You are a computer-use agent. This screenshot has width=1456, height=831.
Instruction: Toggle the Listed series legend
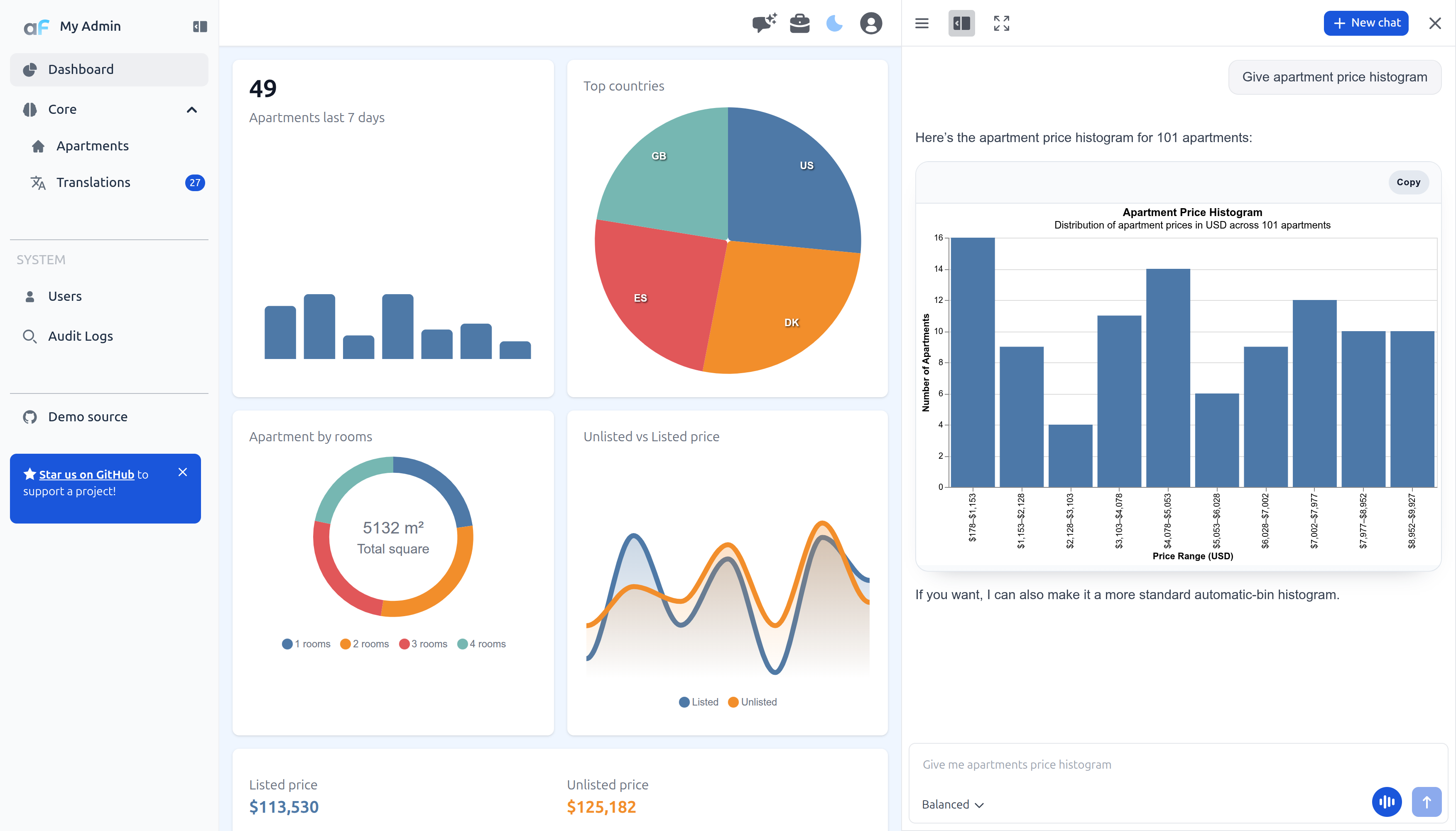point(699,702)
